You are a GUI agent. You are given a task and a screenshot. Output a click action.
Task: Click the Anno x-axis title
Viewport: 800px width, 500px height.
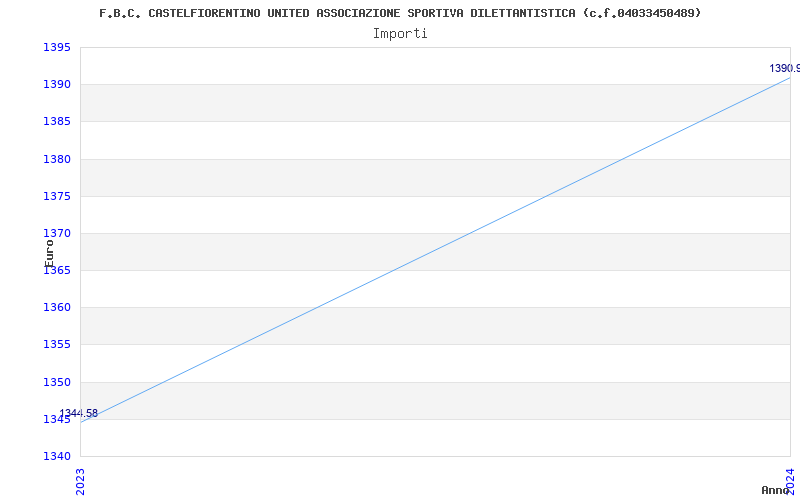click(775, 490)
